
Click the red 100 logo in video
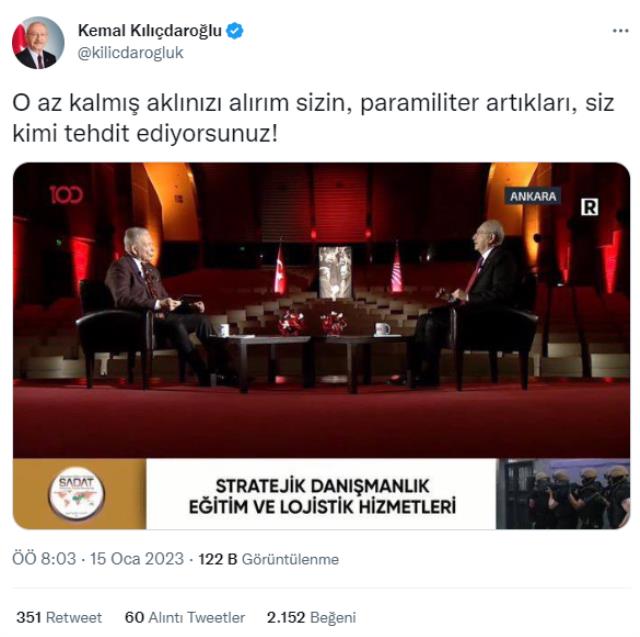click(x=66, y=195)
